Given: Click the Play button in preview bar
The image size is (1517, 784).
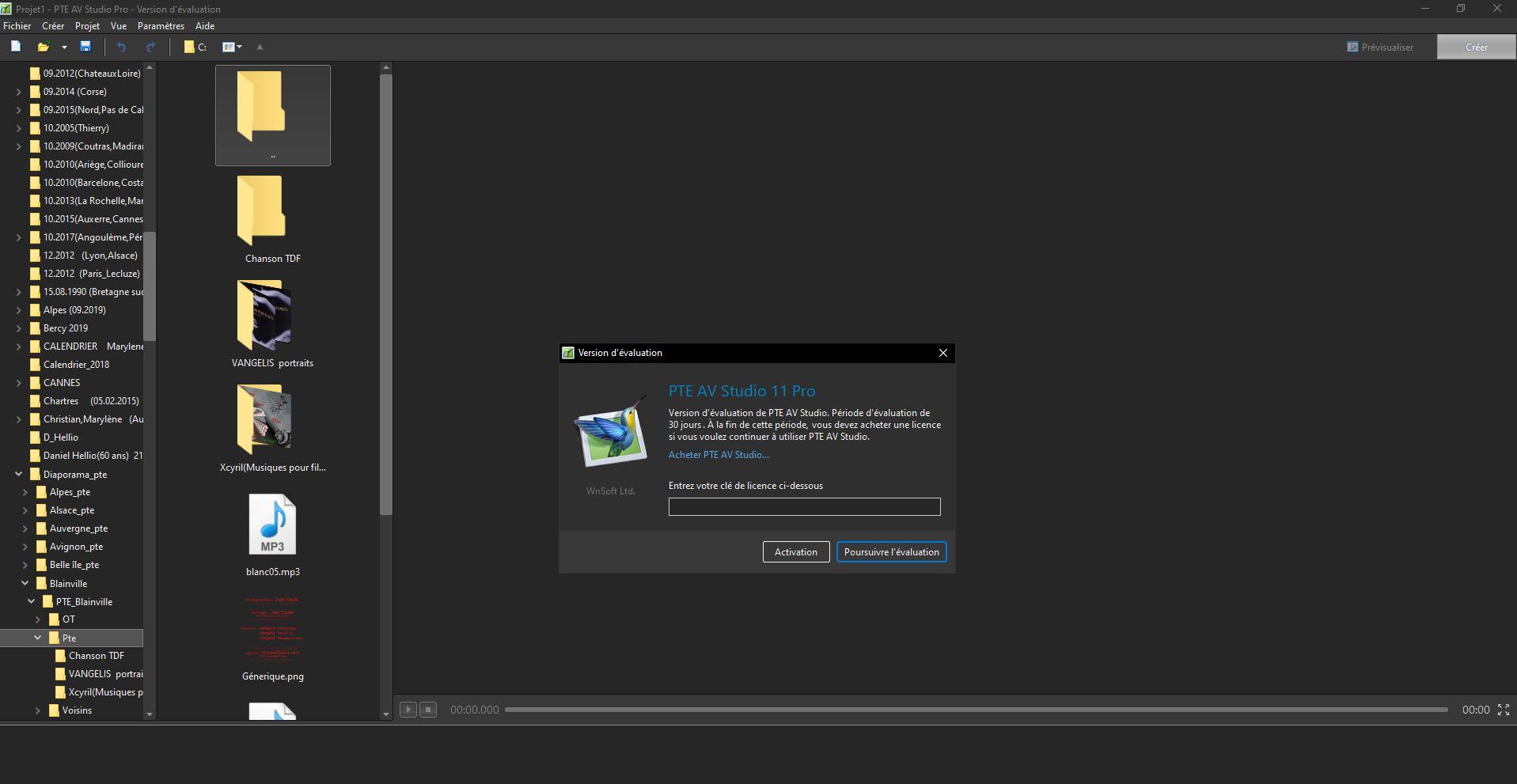Looking at the screenshot, I should tap(408, 710).
